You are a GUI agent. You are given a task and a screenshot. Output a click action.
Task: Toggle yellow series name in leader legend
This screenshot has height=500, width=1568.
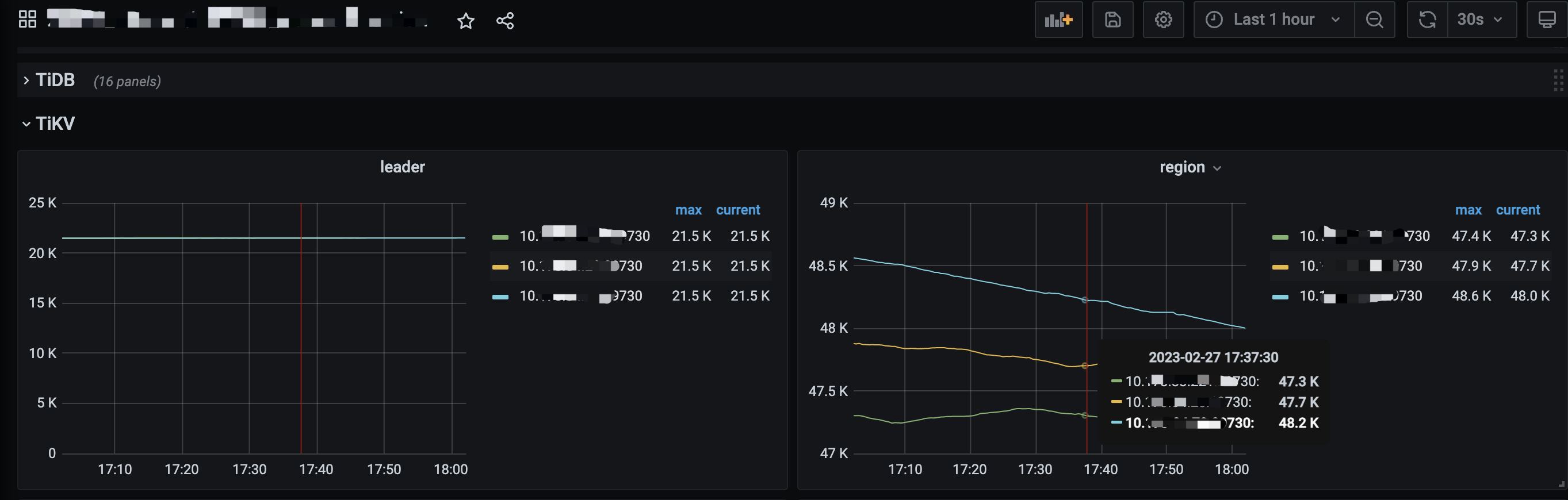point(581,266)
